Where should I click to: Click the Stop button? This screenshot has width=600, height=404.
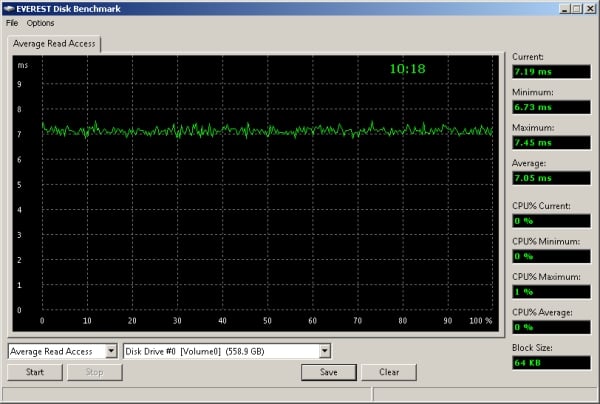(94, 372)
